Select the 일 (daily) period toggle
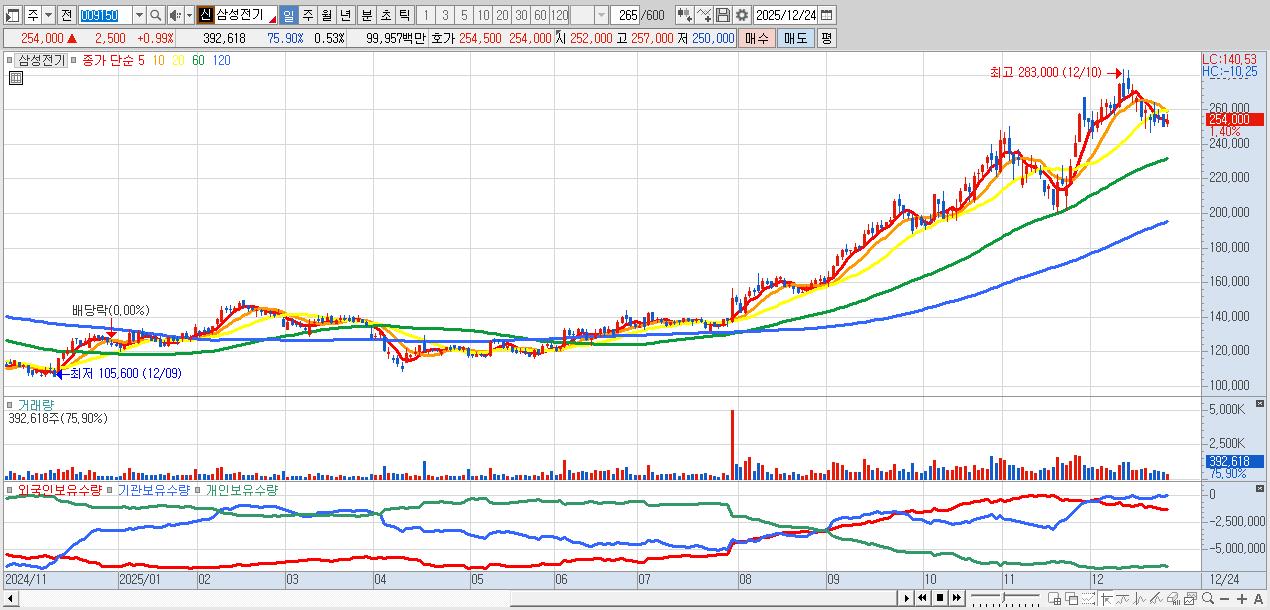The image size is (1270, 610). click(x=288, y=15)
